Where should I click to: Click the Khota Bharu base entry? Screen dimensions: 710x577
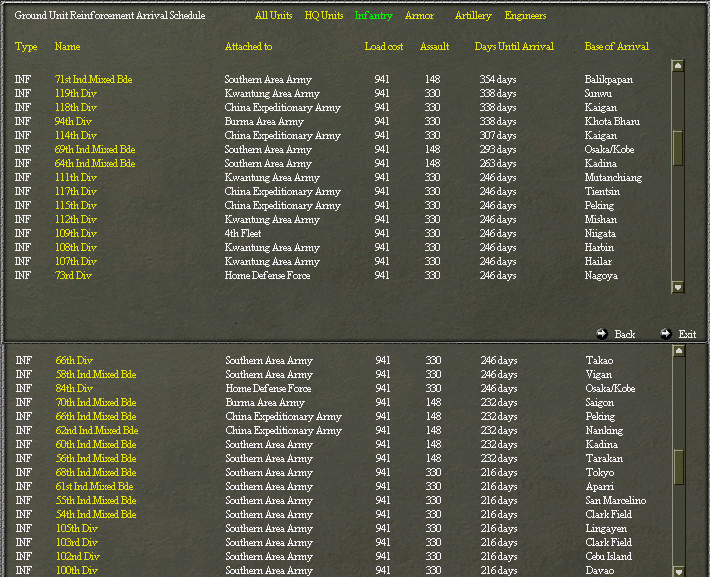click(612, 121)
